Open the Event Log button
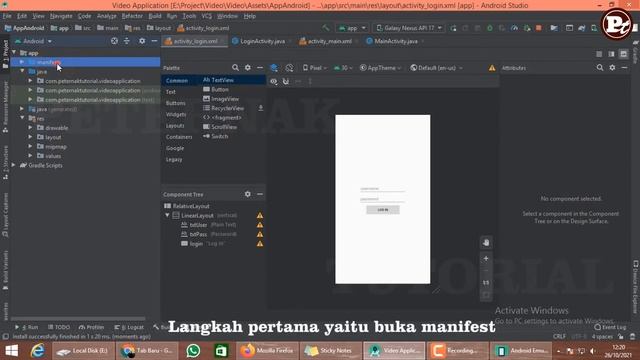 (610, 327)
